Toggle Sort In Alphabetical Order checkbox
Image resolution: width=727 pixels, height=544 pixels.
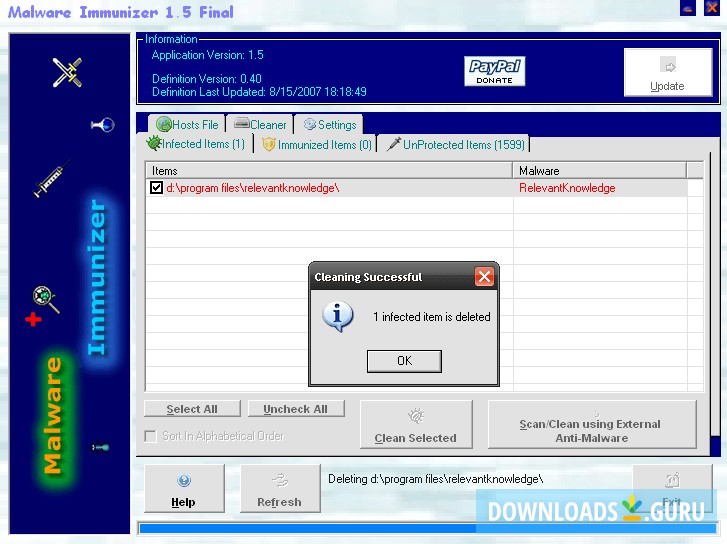point(150,436)
